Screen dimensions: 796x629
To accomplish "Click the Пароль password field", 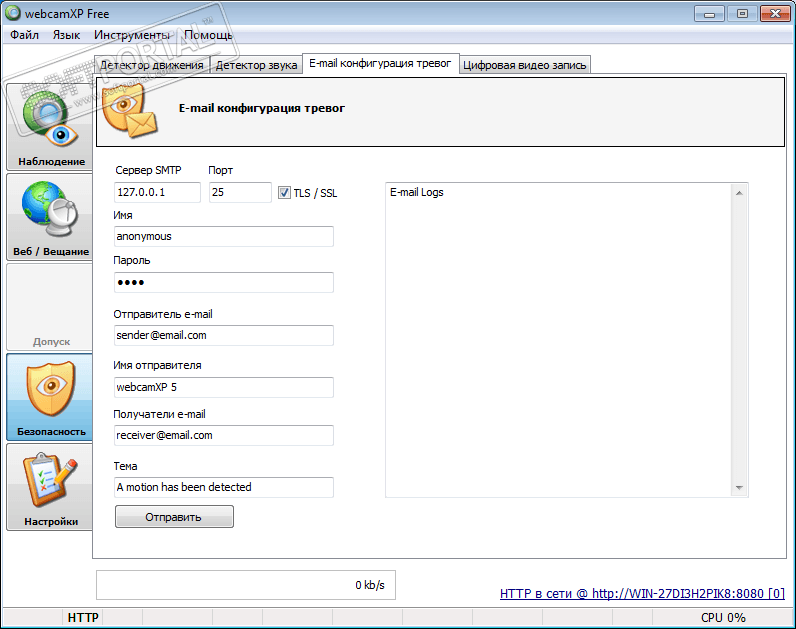I will (x=224, y=282).
